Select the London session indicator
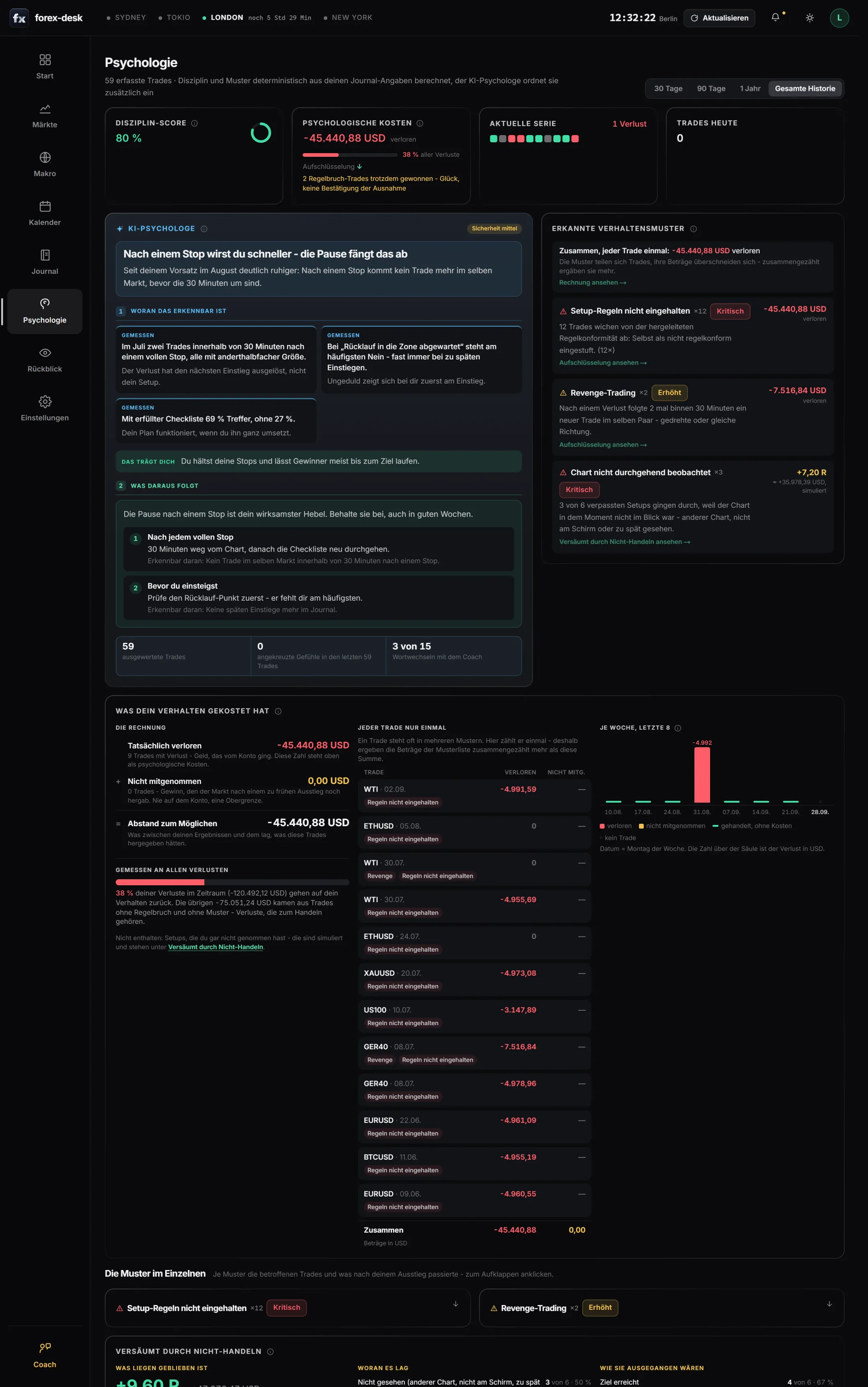This screenshot has height=1387, width=868. point(257,18)
